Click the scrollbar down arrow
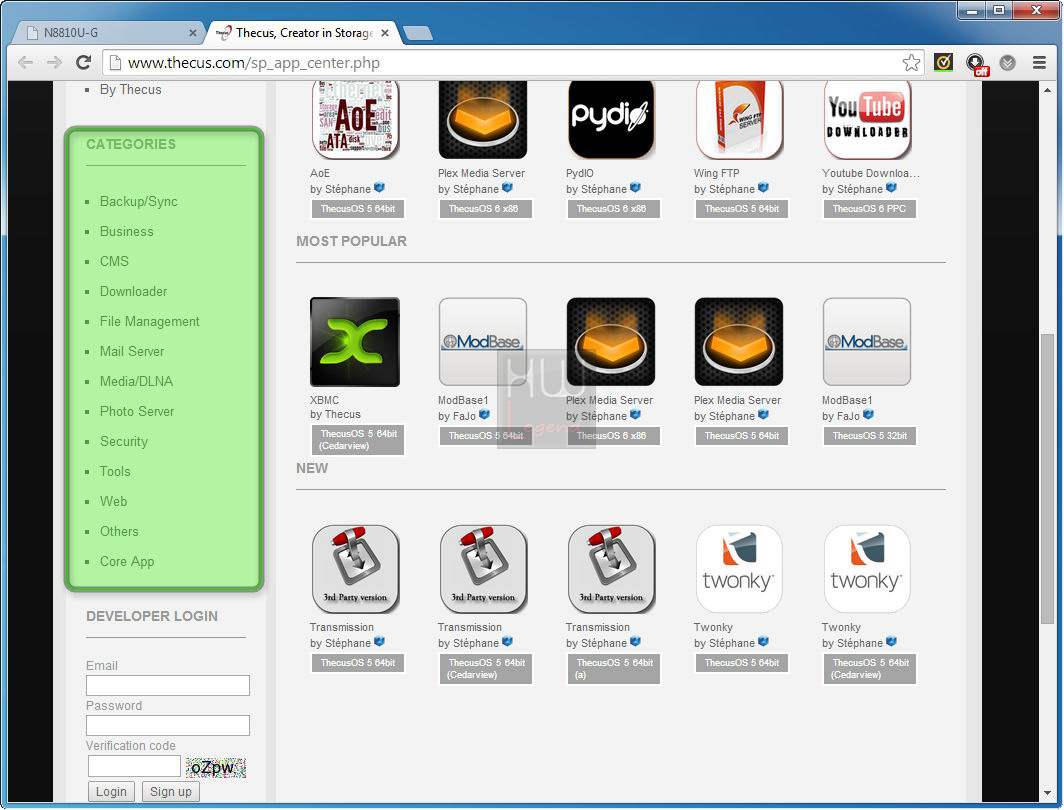Viewport: 1064px width, 810px height. [1048, 792]
